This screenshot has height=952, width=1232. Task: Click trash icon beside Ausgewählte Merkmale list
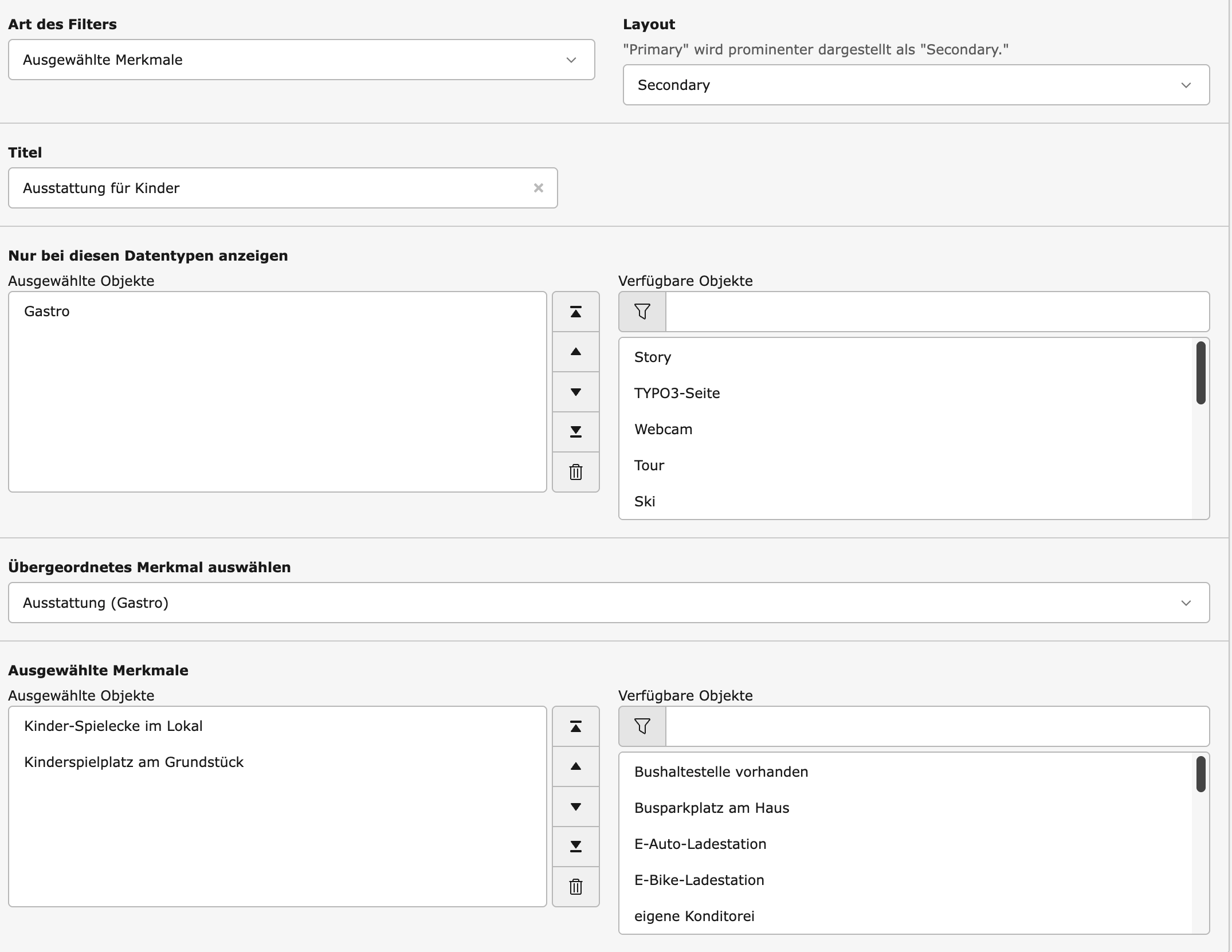[x=575, y=887]
